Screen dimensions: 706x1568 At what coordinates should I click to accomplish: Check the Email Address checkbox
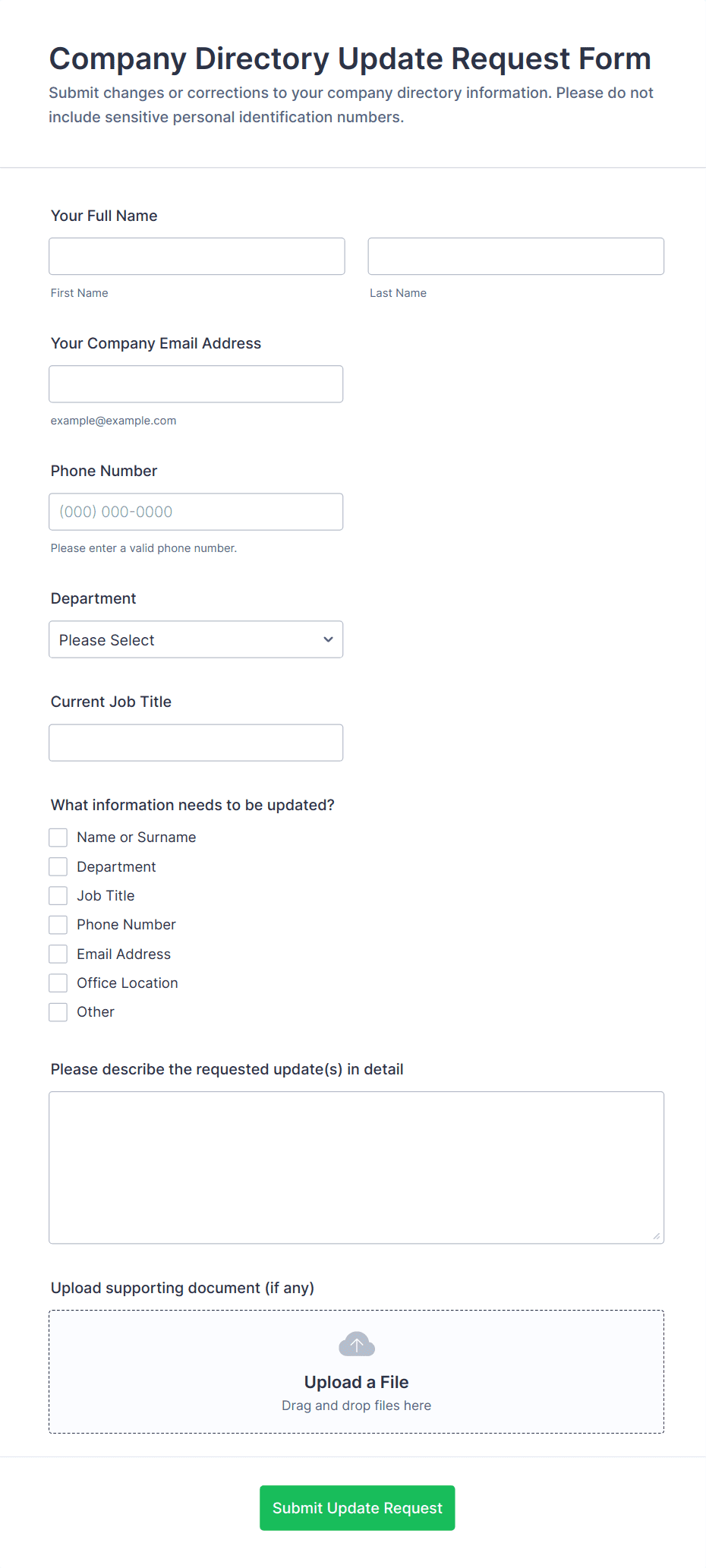[58, 954]
